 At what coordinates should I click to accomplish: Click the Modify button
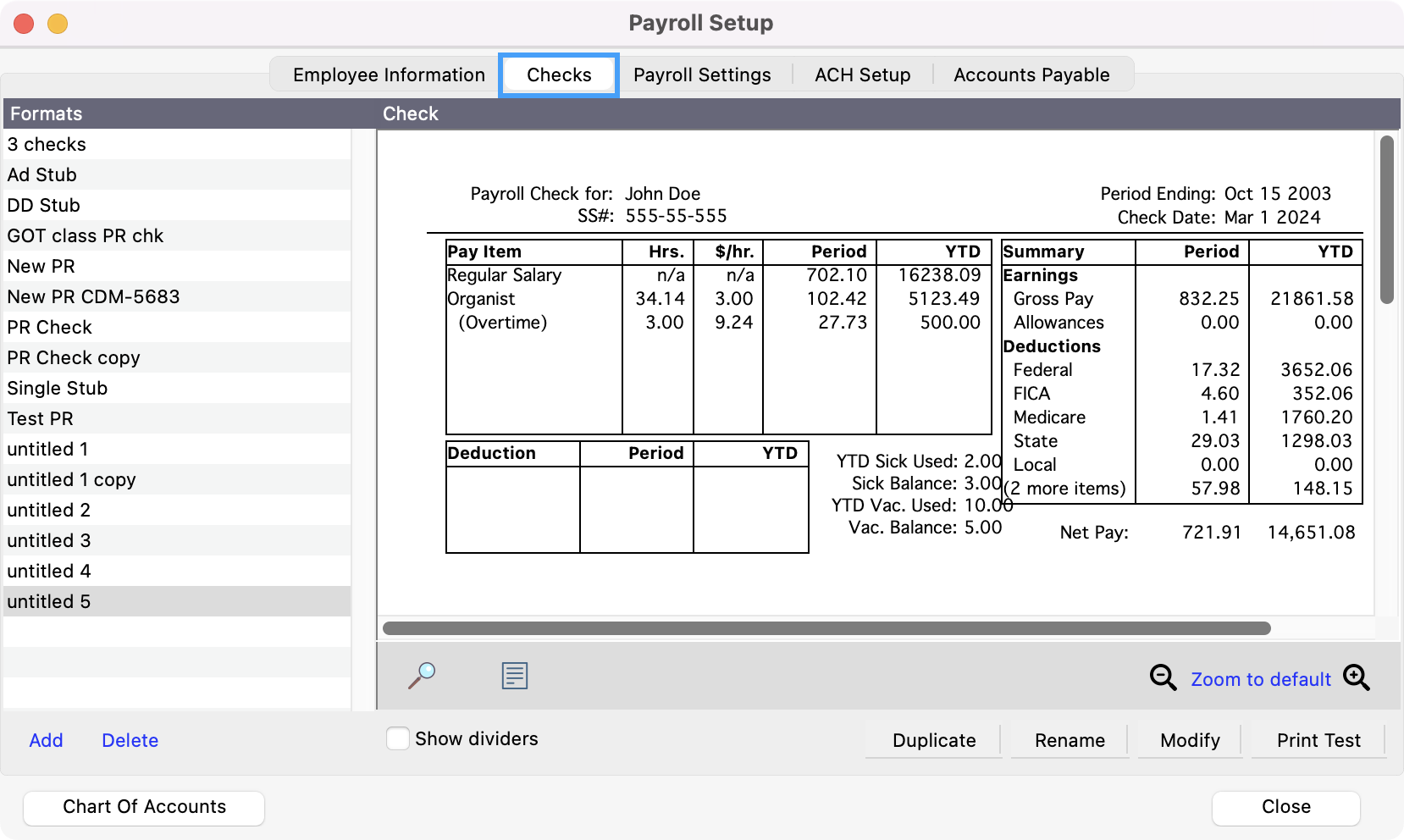[1190, 740]
